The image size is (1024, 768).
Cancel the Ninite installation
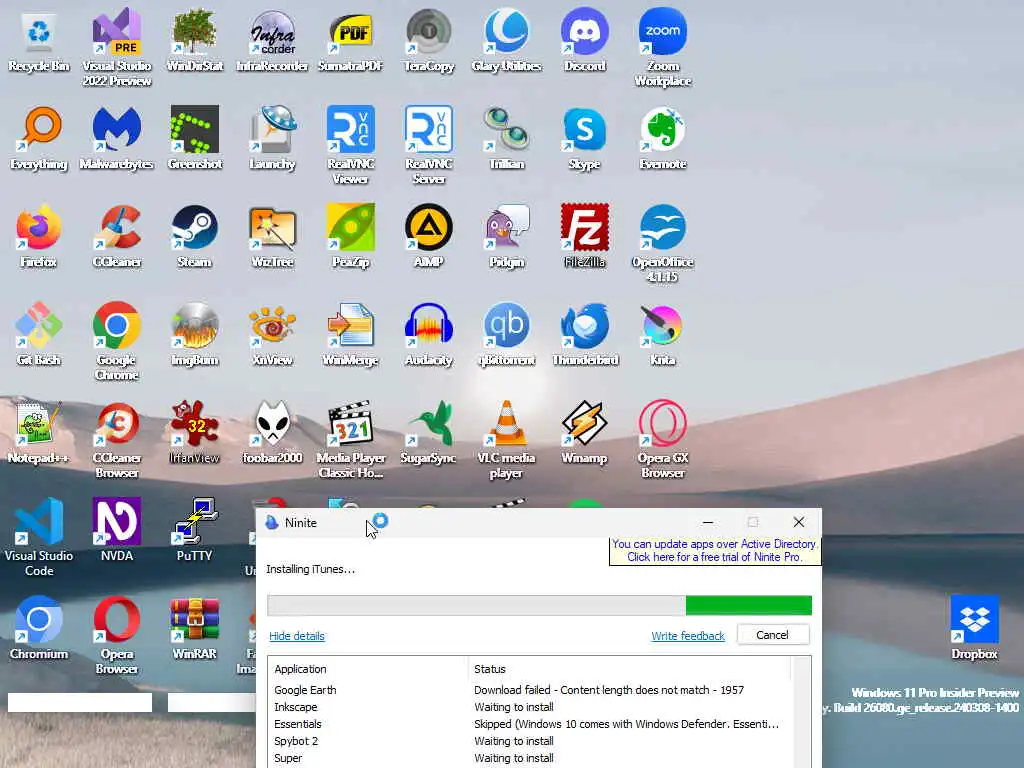pyautogui.click(x=773, y=635)
